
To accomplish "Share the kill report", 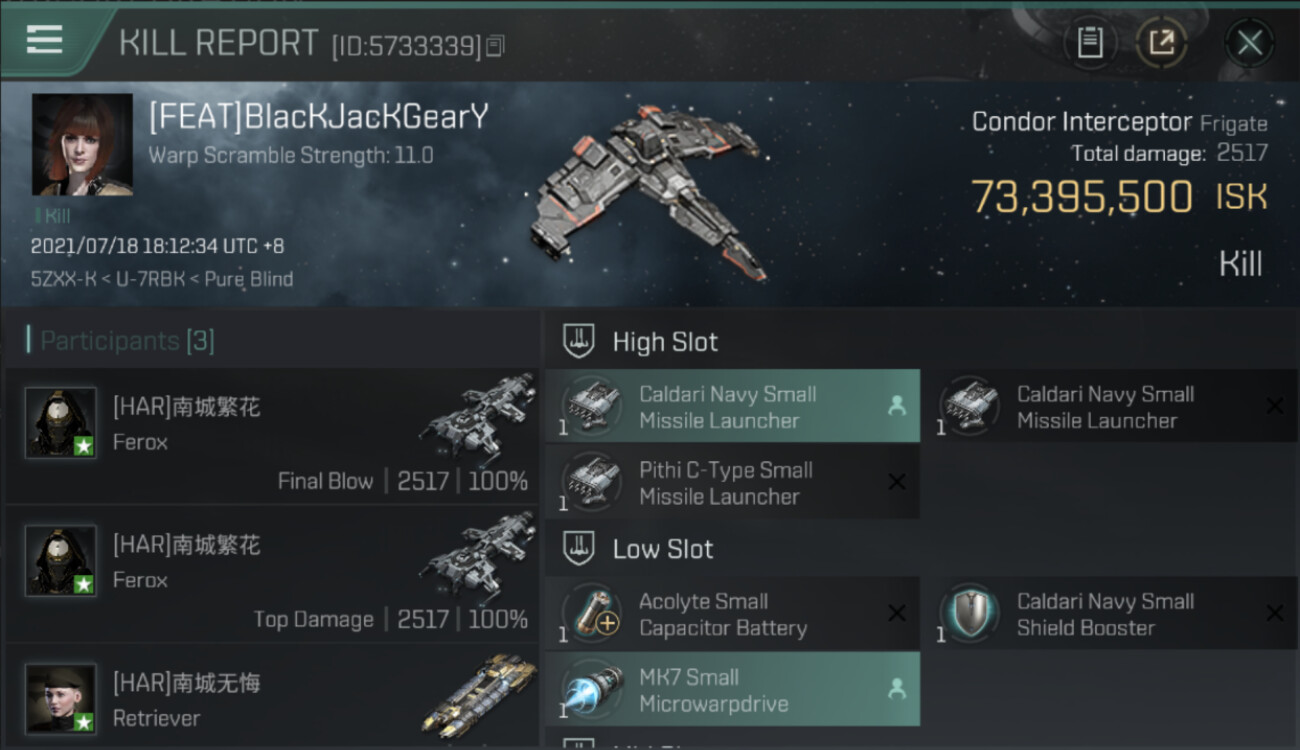I will [1161, 42].
